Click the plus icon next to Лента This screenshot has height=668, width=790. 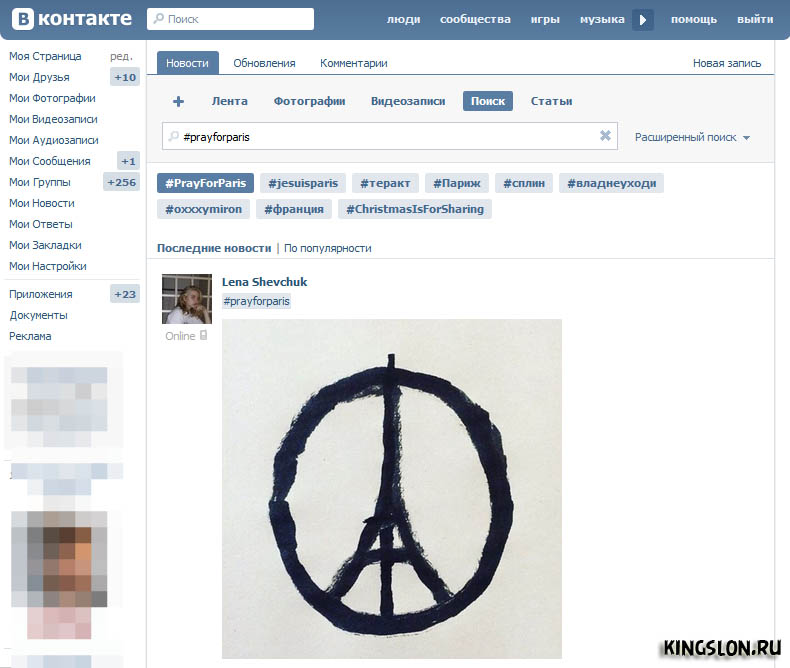point(178,101)
